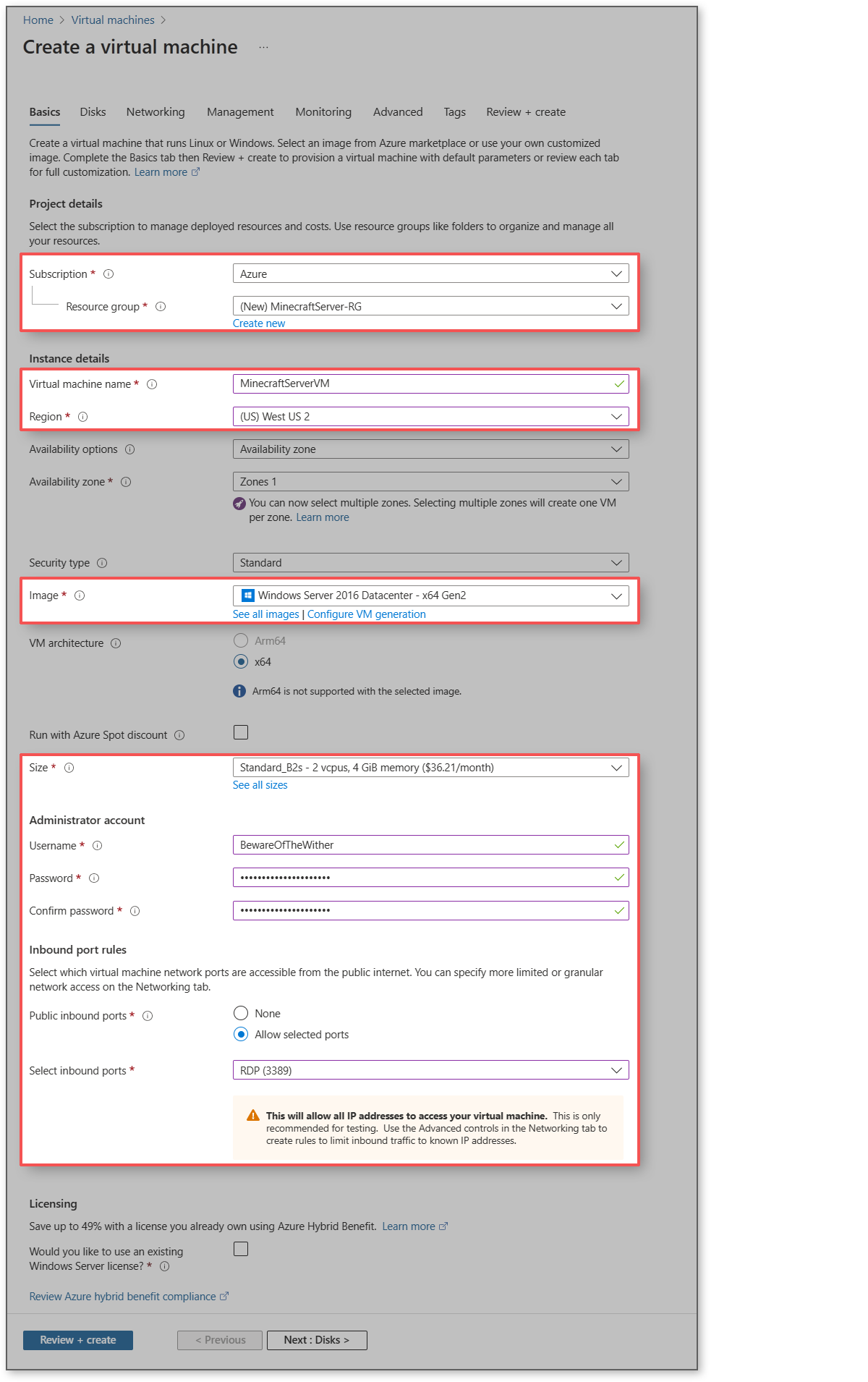Click the Azure Spot discount info icon
Image resolution: width=868 pixels, height=1382 pixels.
tap(179, 735)
